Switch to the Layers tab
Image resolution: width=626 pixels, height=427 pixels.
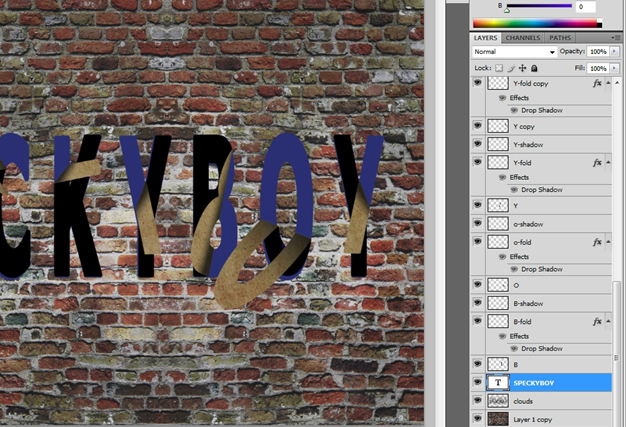pyautogui.click(x=485, y=38)
